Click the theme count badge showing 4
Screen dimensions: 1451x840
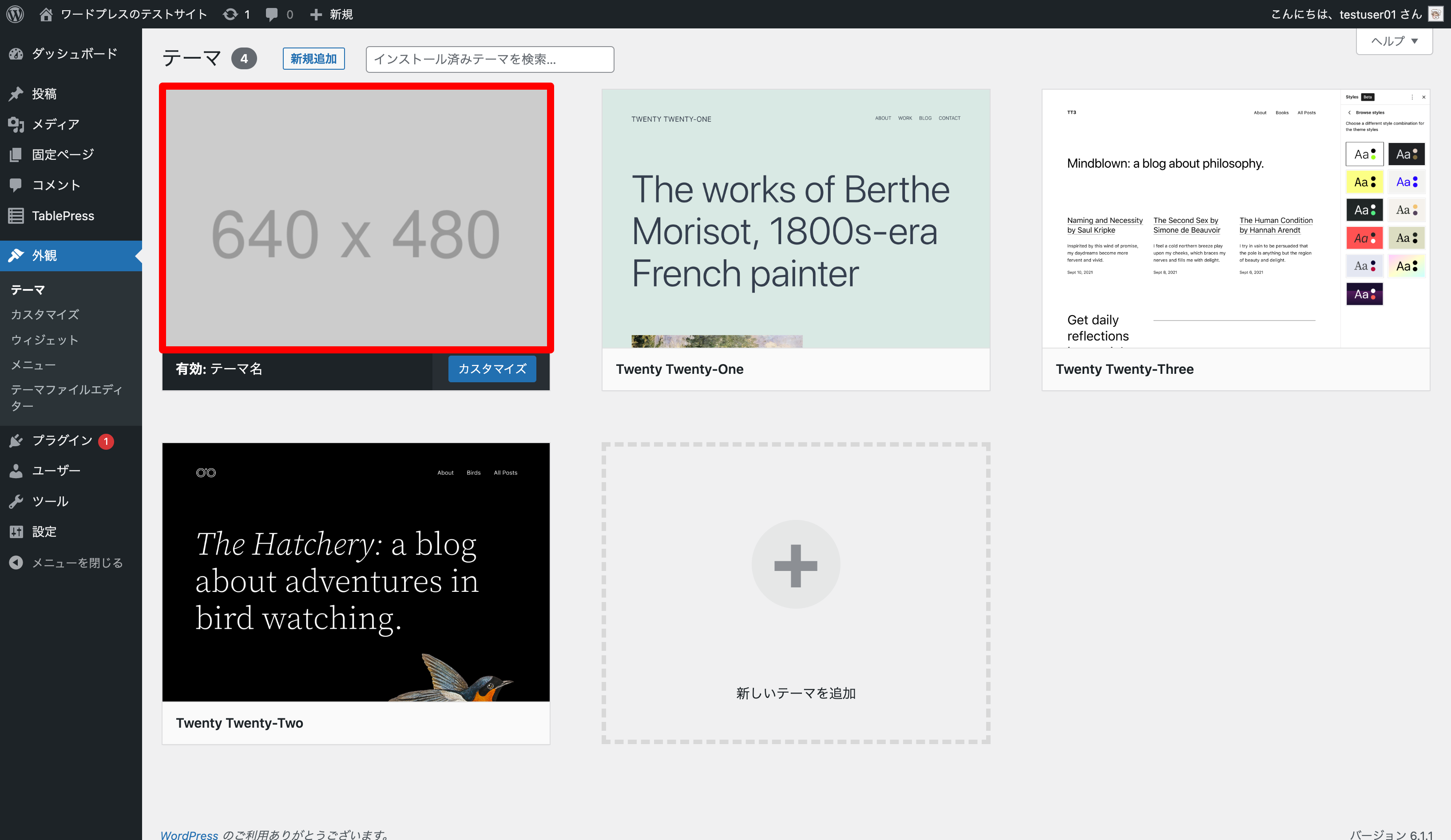pyautogui.click(x=244, y=58)
